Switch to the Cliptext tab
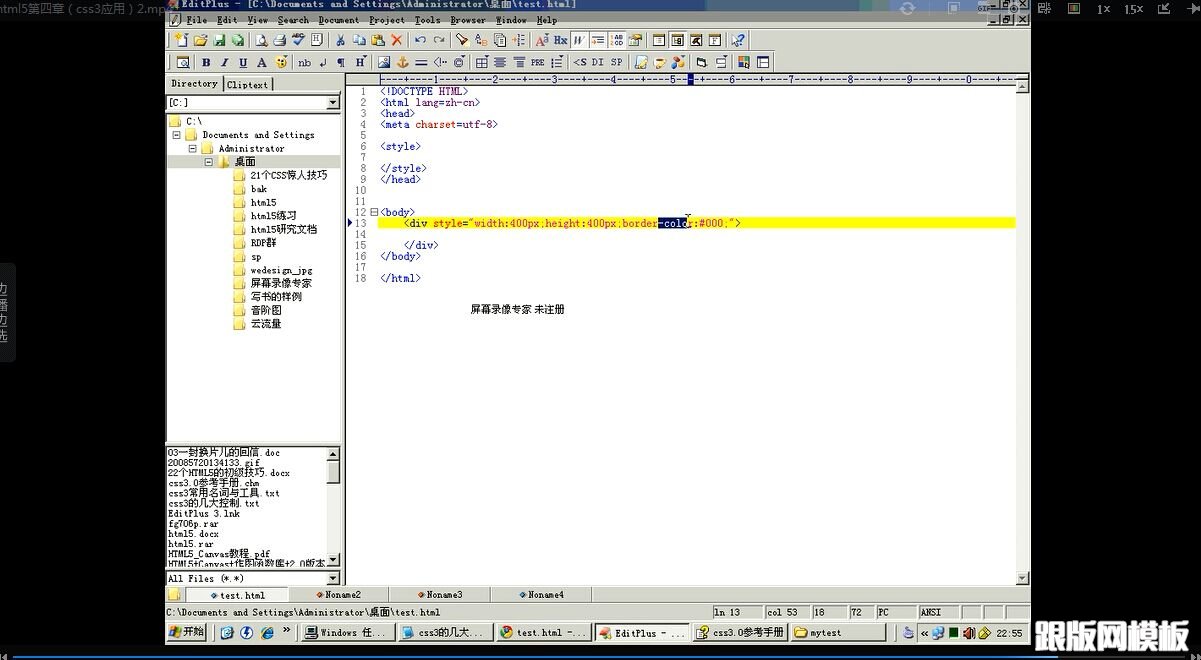1201x660 pixels. point(247,84)
